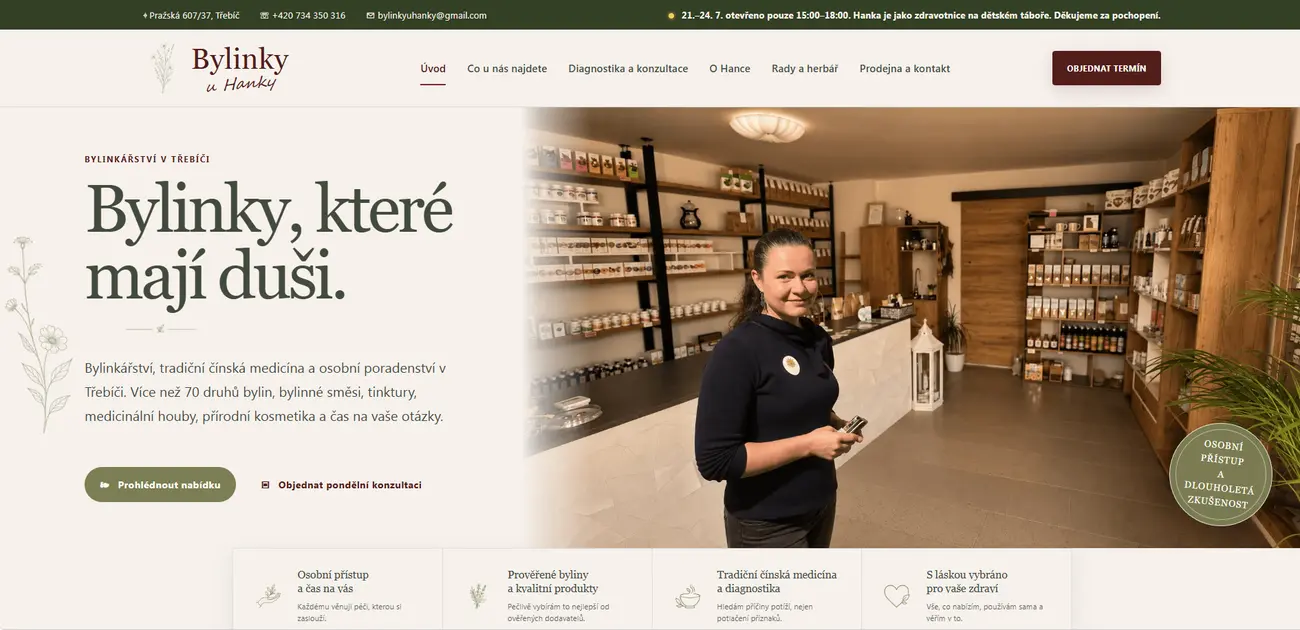This screenshot has height=630, width=1300.
Task: Open the O Hance page
Action: 730,69
